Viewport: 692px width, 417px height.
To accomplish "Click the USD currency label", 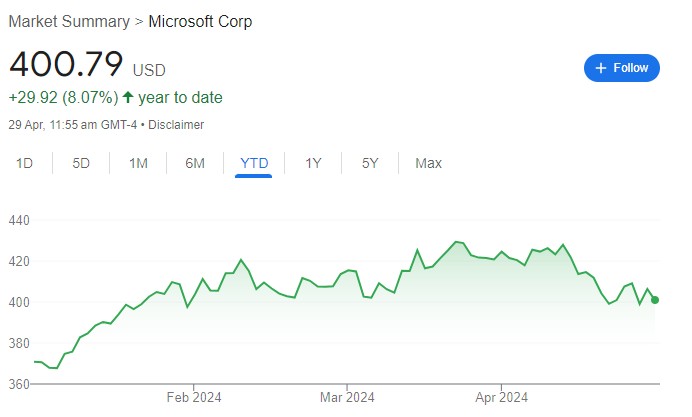I will (x=149, y=70).
